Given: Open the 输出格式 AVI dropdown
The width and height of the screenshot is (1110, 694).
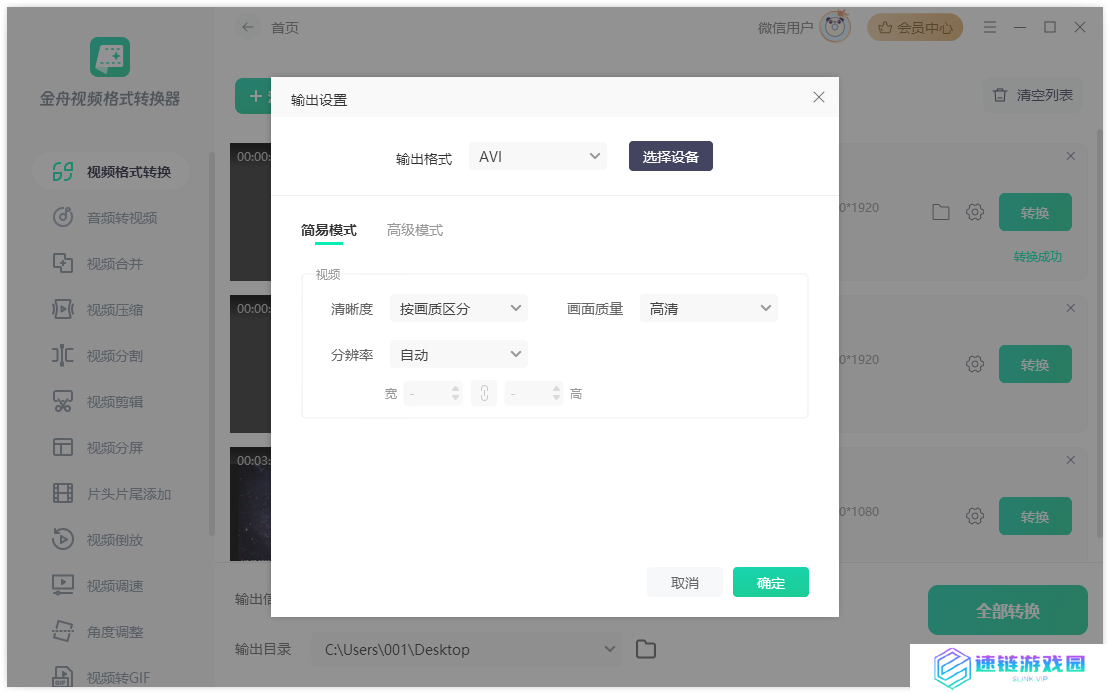Looking at the screenshot, I should pos(537,157).
